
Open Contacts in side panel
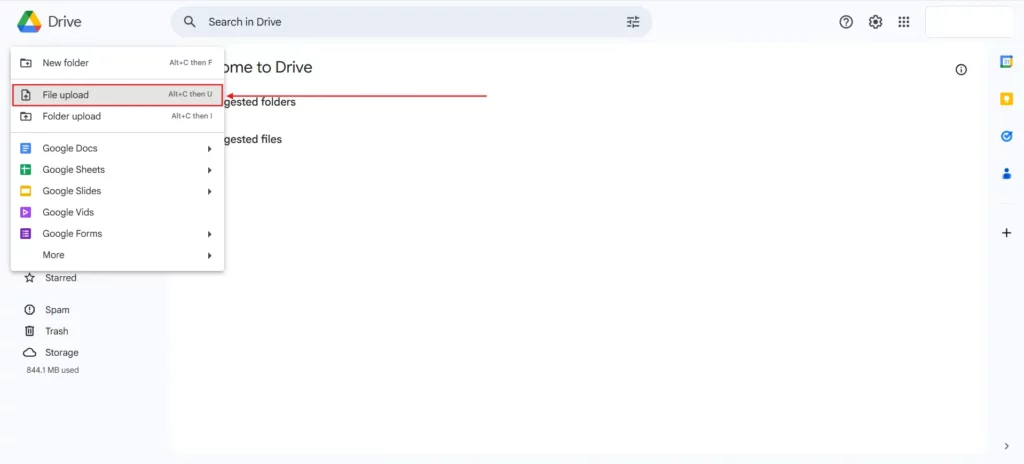[1006, 173]
